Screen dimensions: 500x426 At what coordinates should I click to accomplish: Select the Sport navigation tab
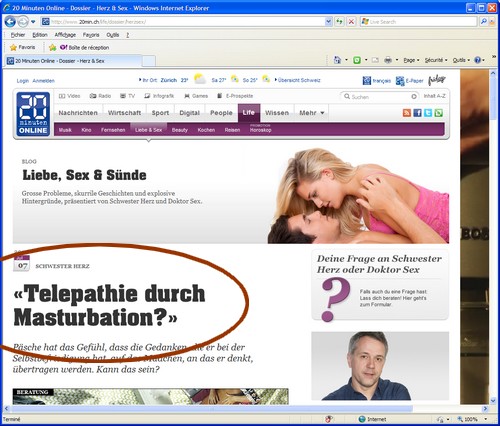(x=160, y=113)
